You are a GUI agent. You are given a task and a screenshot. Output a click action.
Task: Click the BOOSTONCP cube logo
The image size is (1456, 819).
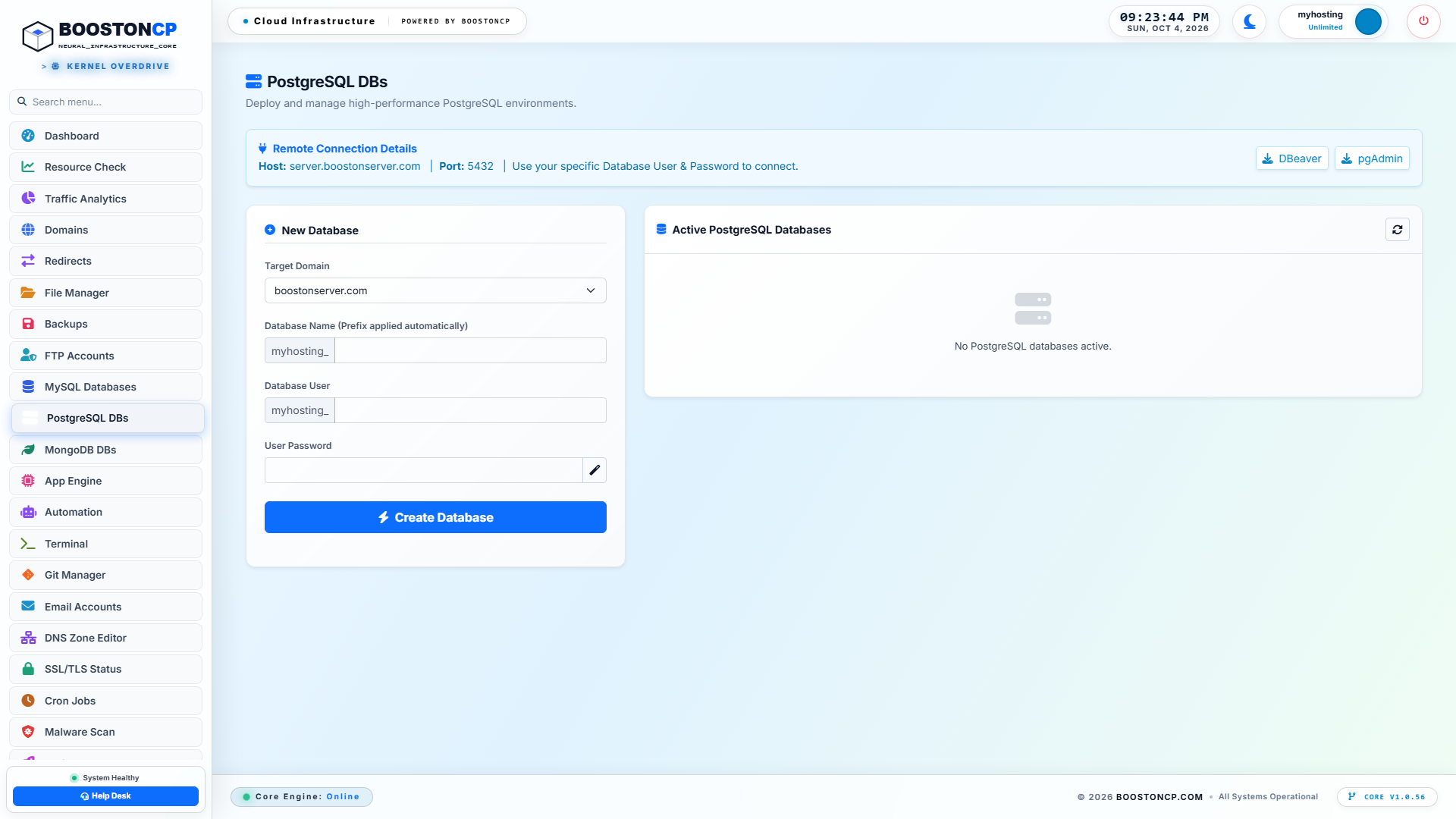click(37, 36)
